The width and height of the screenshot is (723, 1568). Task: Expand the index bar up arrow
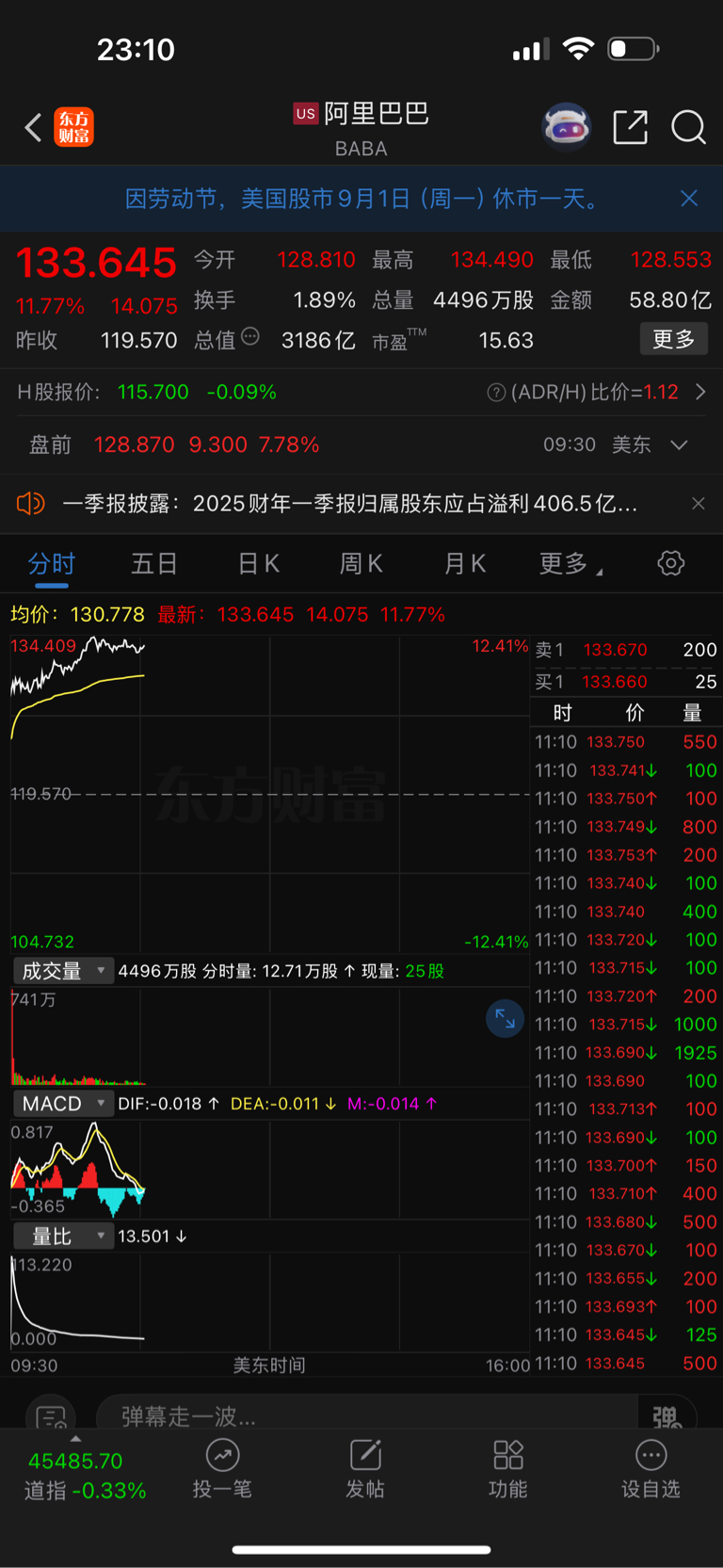(x=75, y=1439)
